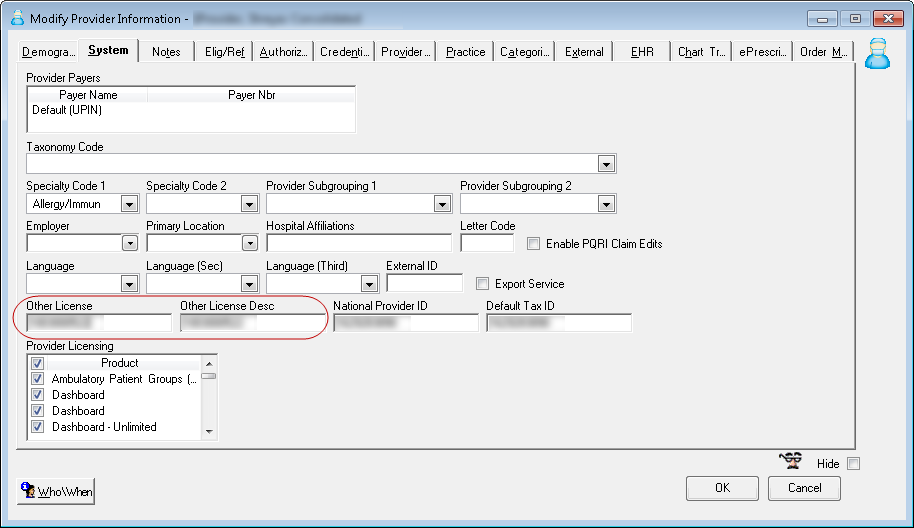Open the ePrescribing tab

pos(762,52)
